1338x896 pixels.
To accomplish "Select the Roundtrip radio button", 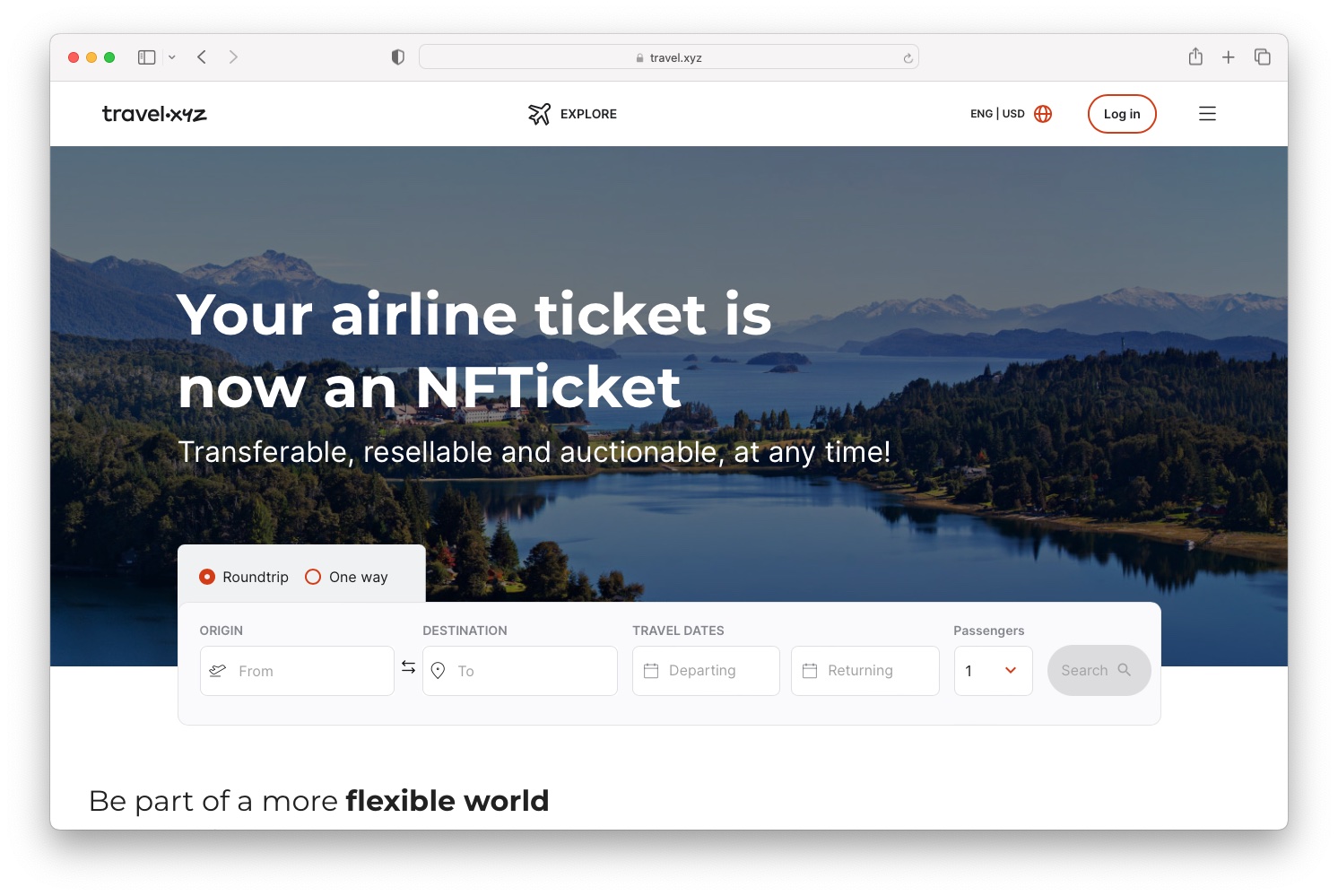I will pyautogui.click(x=207, y=577).
